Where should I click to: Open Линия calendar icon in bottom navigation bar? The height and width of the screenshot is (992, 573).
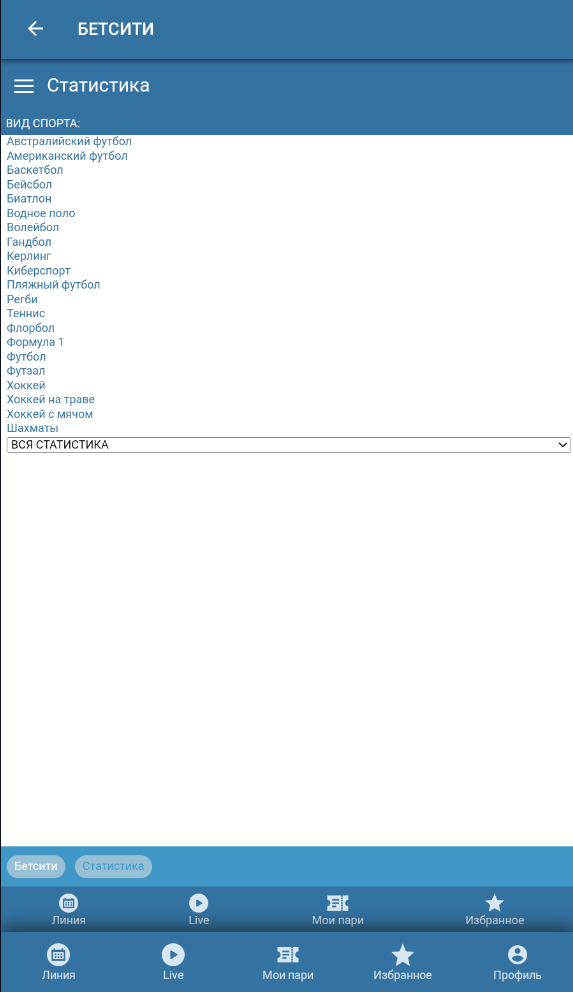click(58, 955)
